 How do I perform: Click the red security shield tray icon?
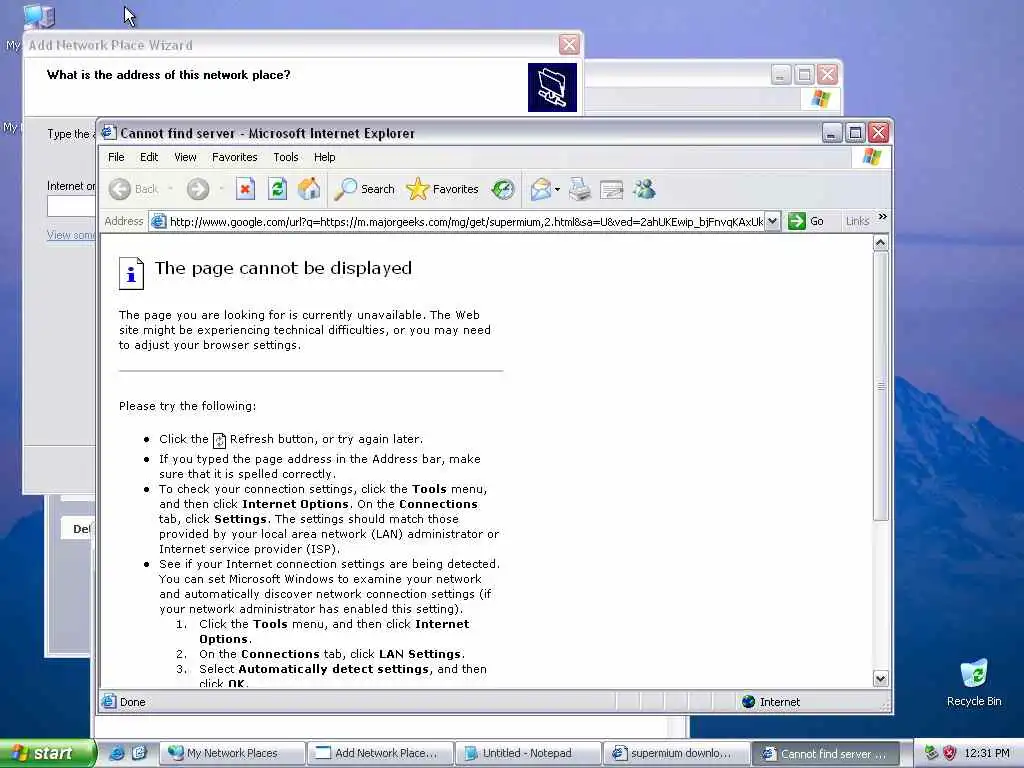950,753
